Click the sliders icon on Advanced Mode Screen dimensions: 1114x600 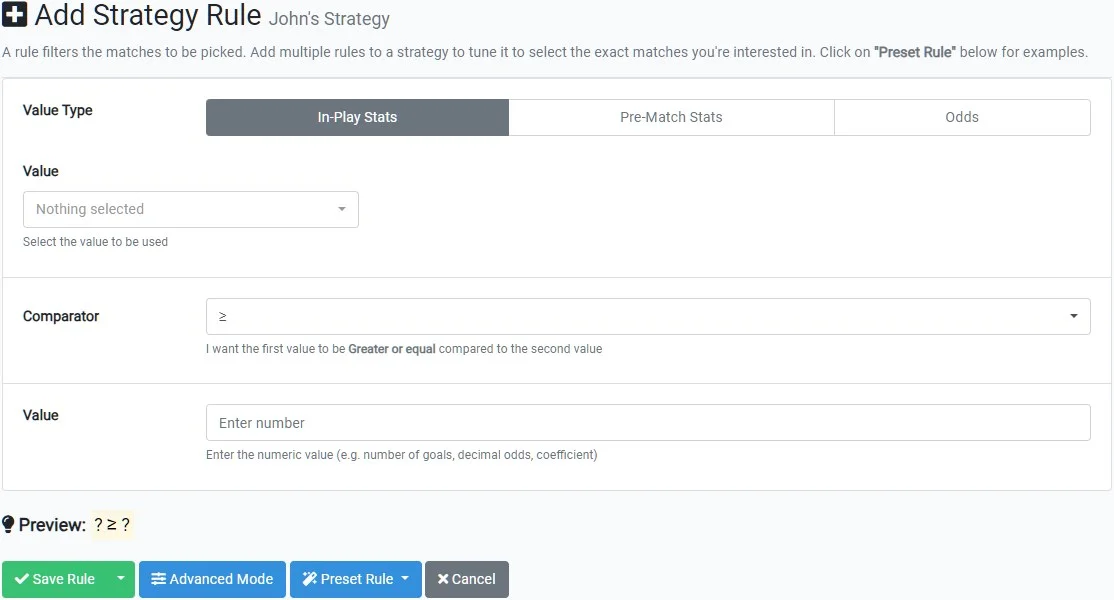point(158,579)
